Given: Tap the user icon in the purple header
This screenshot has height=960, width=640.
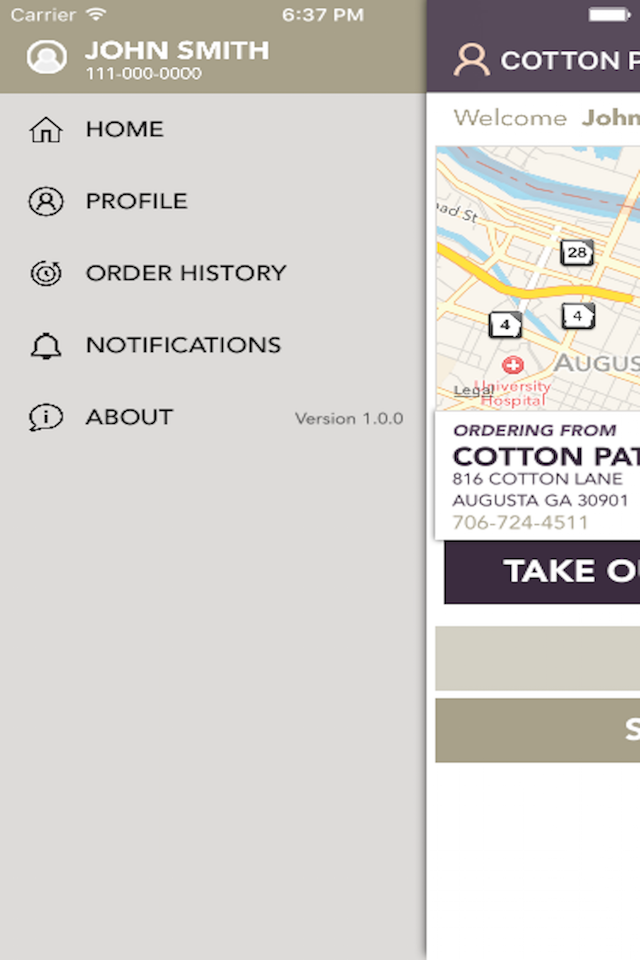Looking at the screenshot, I should (472, 59).
